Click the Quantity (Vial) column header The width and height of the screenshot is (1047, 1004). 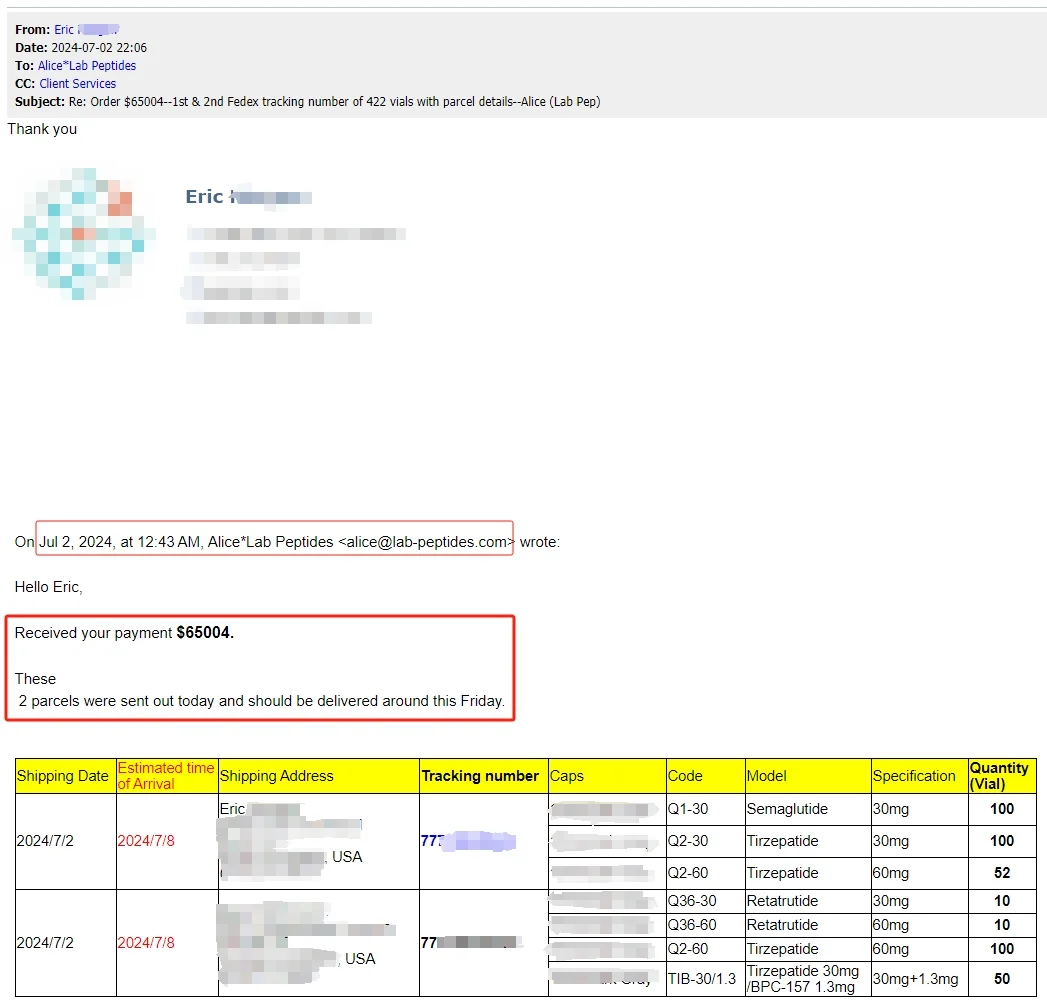point(1000,776)
